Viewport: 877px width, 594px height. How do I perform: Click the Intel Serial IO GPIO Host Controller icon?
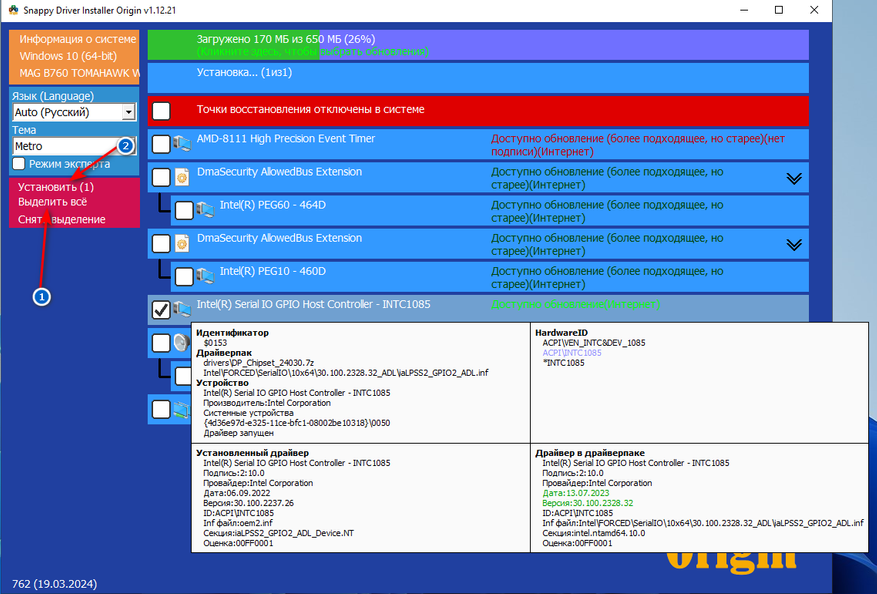182,309
